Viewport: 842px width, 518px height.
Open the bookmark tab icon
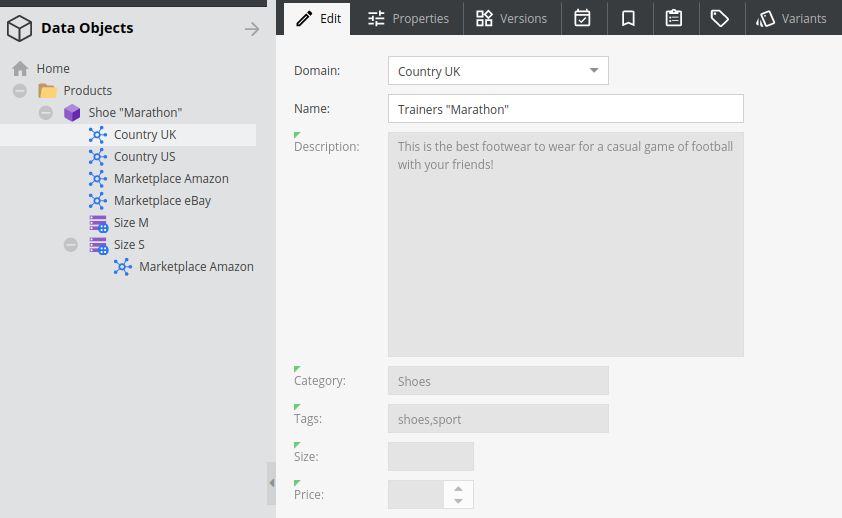628,19
